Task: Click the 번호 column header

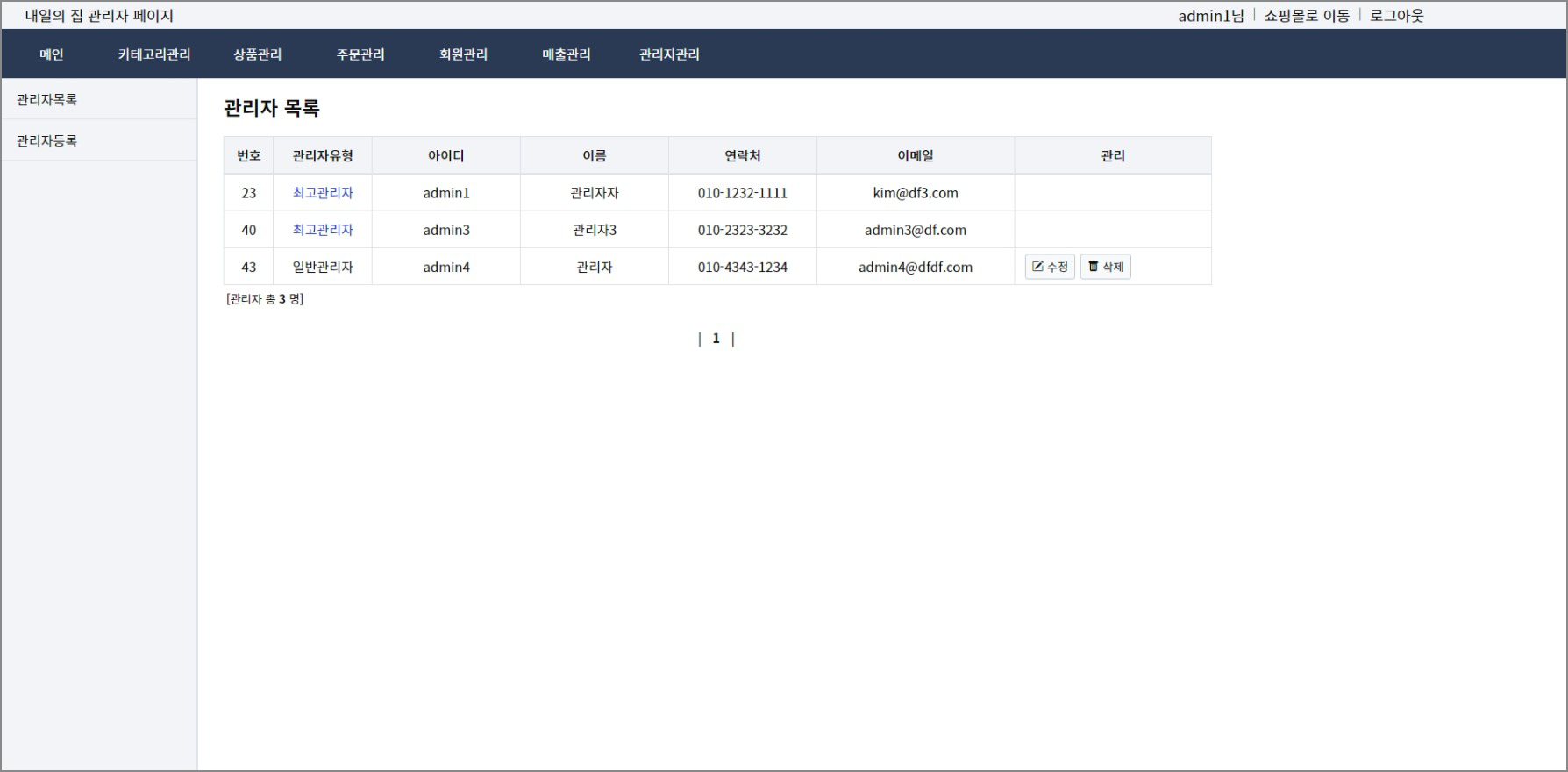Action: (x=249, y=155)
